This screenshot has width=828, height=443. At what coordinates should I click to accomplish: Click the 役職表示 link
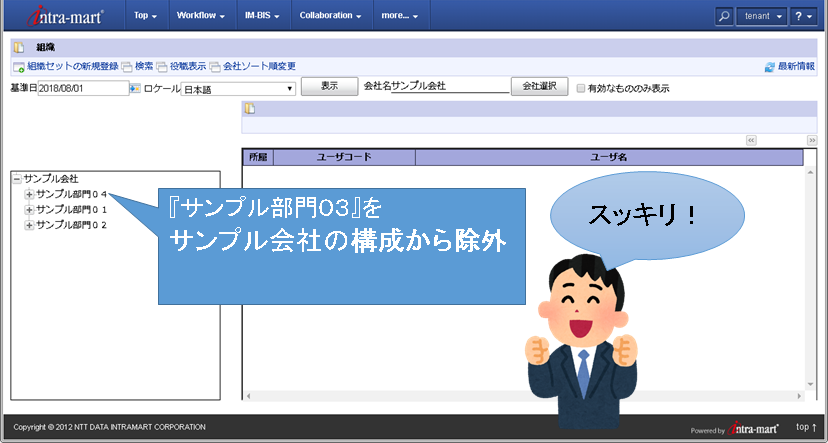coord(188,67)
